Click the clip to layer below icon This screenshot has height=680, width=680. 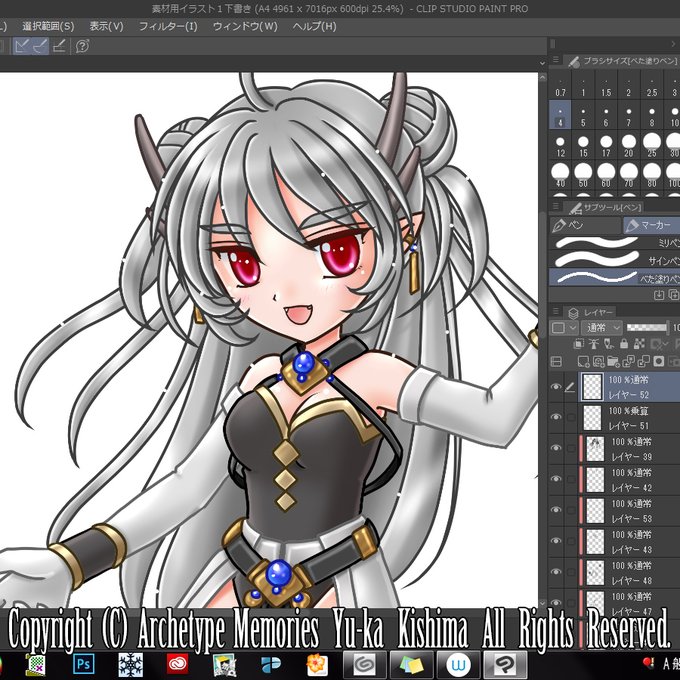[579, 344]
